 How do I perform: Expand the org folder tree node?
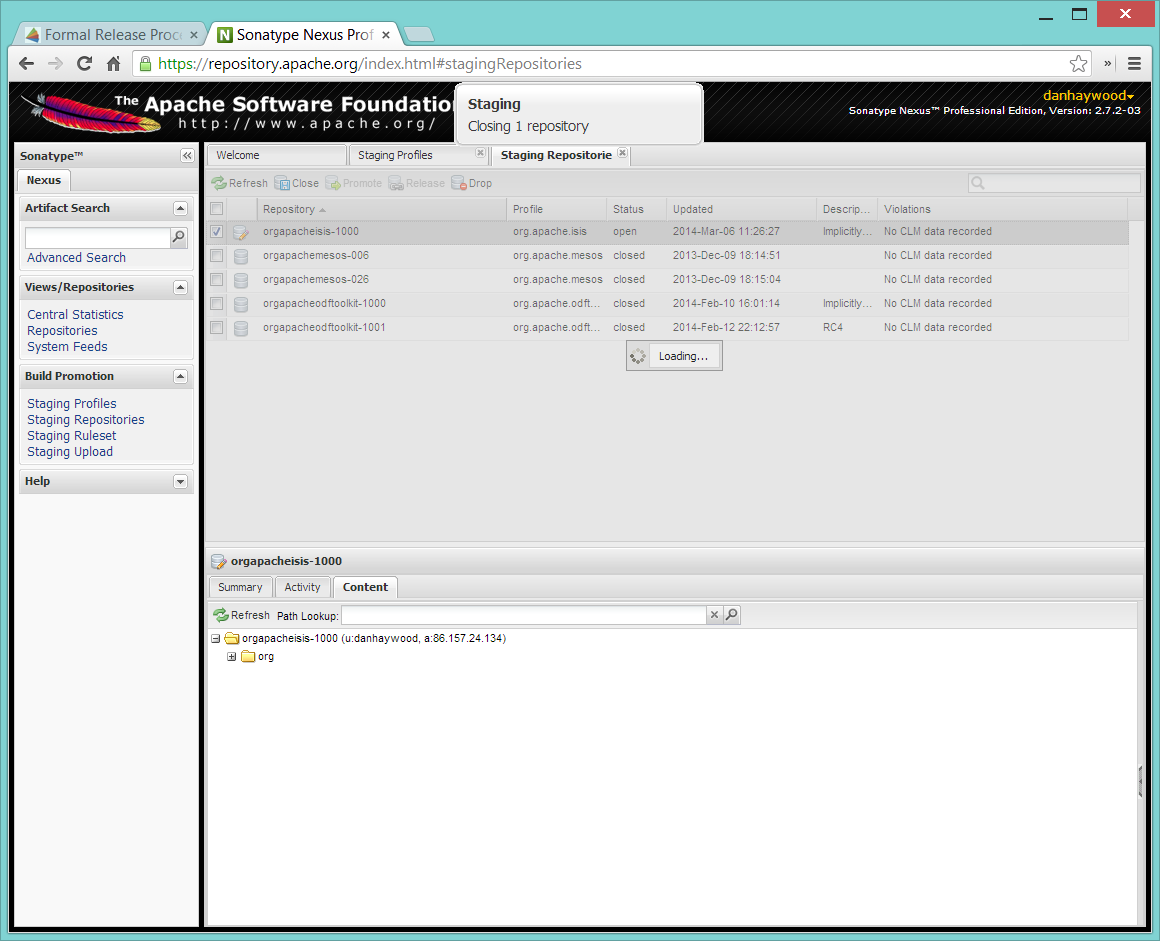[232, 656]
